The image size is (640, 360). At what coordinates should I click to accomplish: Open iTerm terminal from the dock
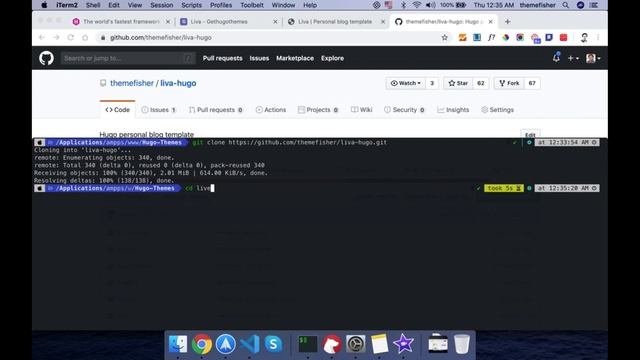(308, 344)
